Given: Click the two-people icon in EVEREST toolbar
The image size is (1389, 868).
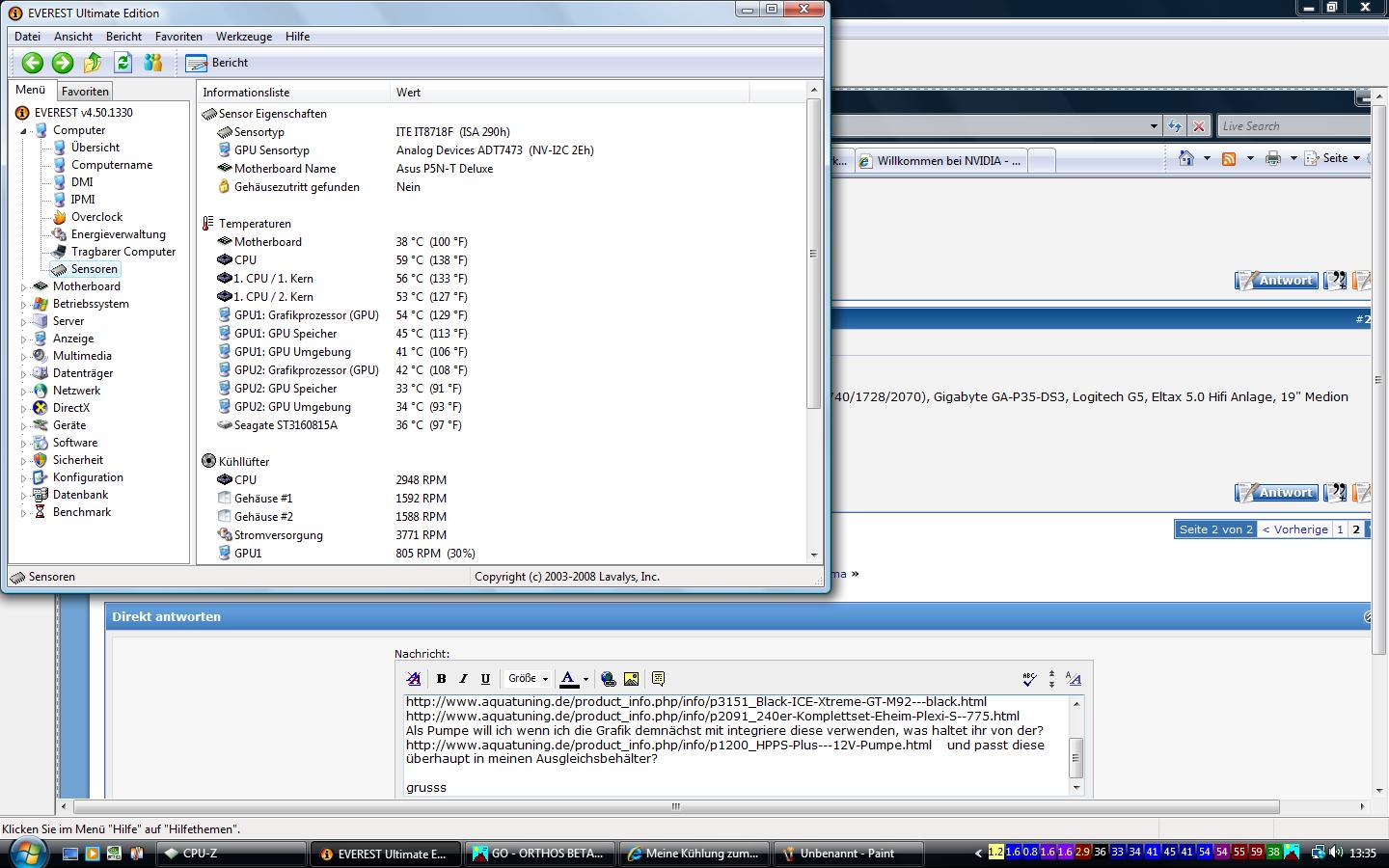Looking at the screenshot, I should (x=152, y=63).
